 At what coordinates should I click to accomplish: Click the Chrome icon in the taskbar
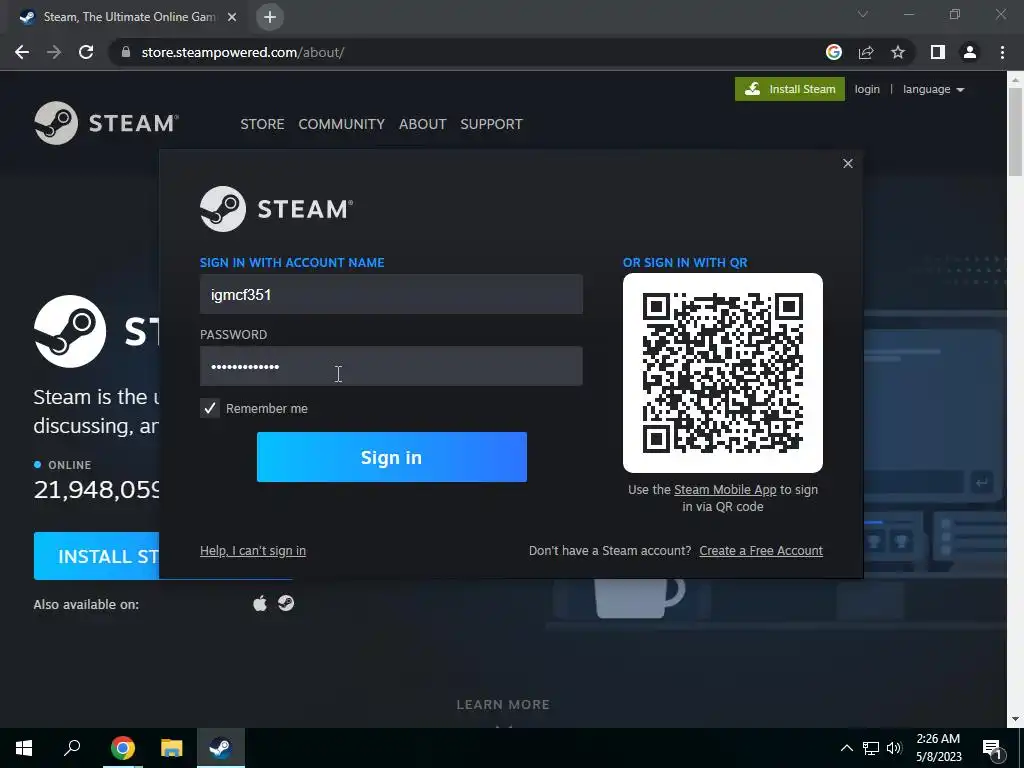[122, 748]
